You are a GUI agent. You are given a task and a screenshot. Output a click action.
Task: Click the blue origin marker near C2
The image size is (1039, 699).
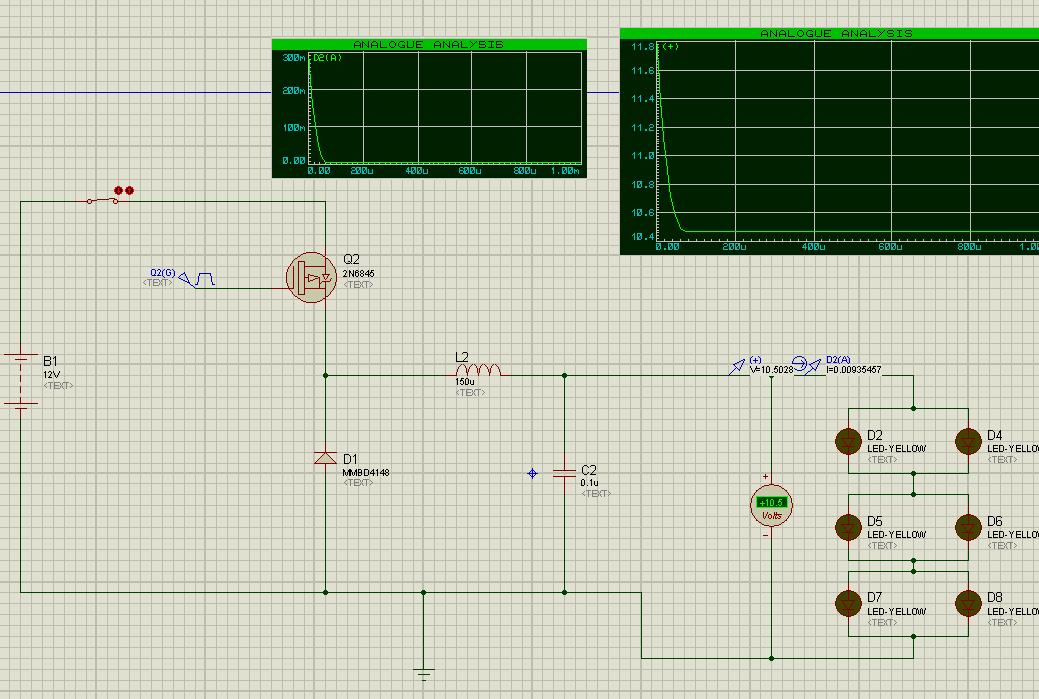[532, 473]
